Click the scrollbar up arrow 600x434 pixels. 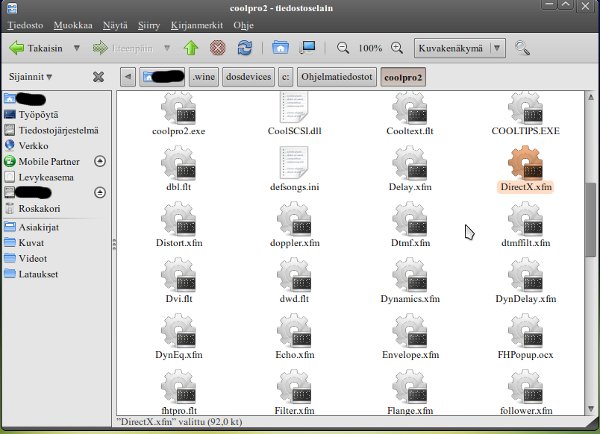pyautogui.click(x=591, y=97)
